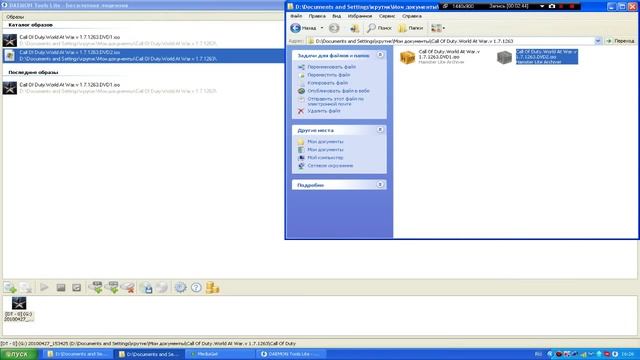Open the address bar dropdown arrow
This screenshot has height=360, width=640.
click(x=598, y=41)
